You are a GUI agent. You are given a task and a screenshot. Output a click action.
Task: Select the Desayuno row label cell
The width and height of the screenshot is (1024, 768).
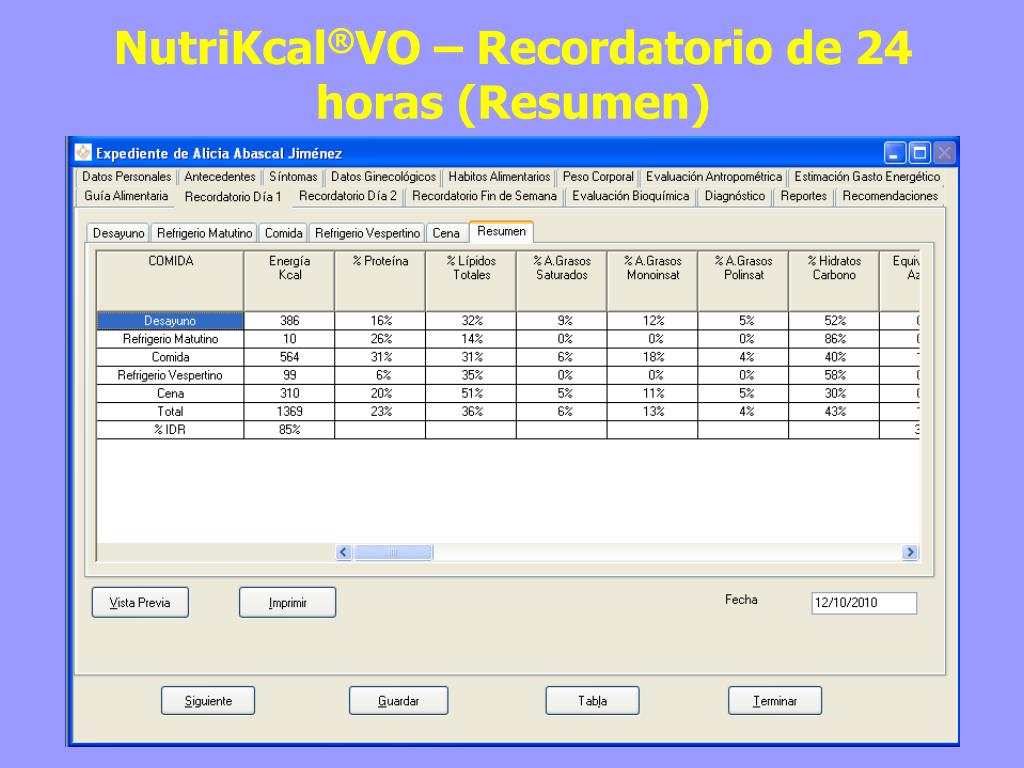pyautogui.click(x=170, y=321)
